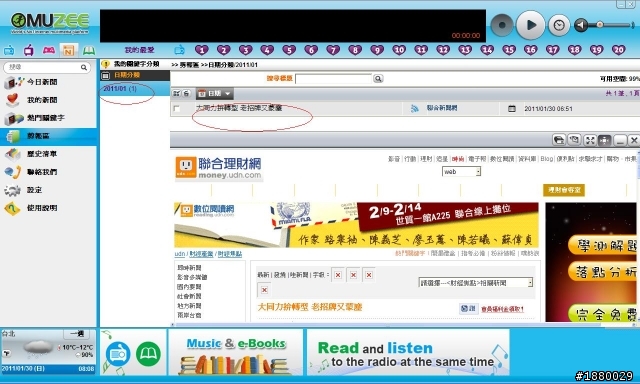
Task: Open the game controller icon
Action: tap(49, 50)
